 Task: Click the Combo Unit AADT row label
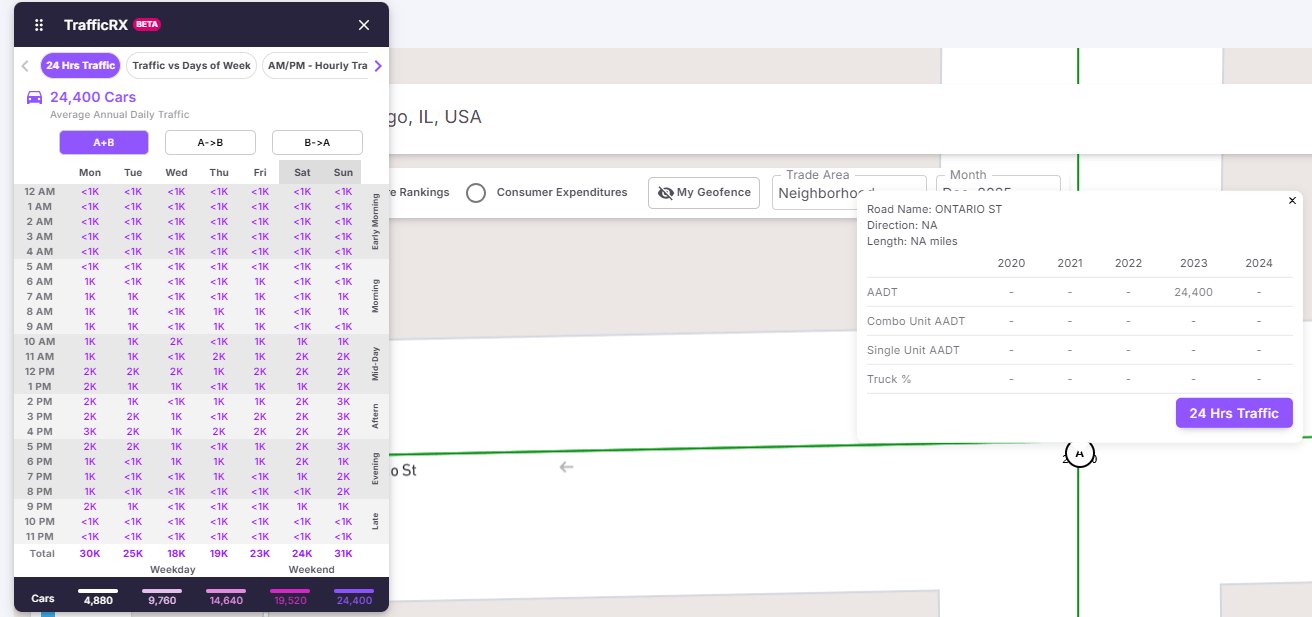[x=916, y=321]
